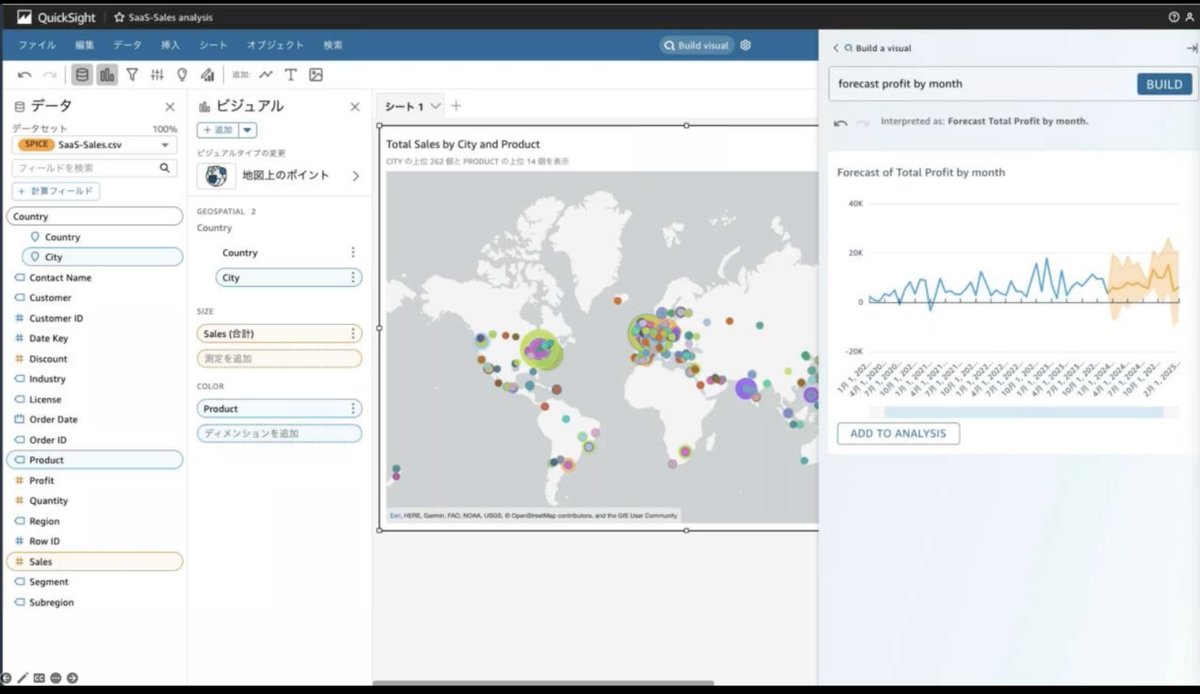Open options for Product color field
The image size is (1200, 694).
pyautogui.click(x=352, y=409)
